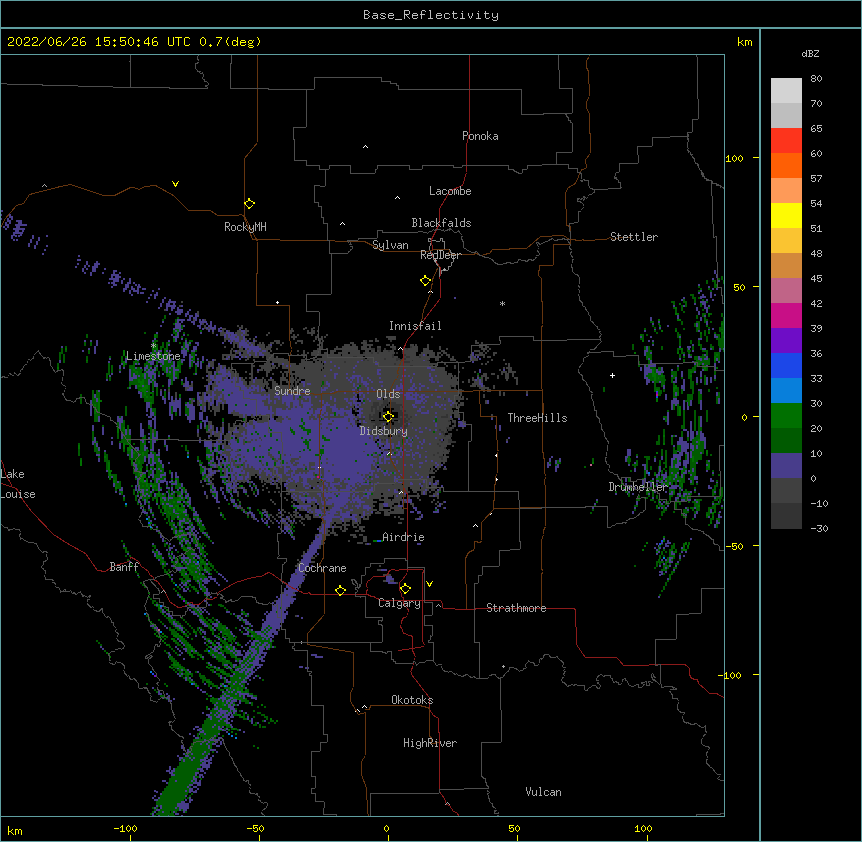The width and height of the screenshot is (862, 842).
Task: Pick the magenta 39-42 dBZ legend swatch
Action: [786, 315]
